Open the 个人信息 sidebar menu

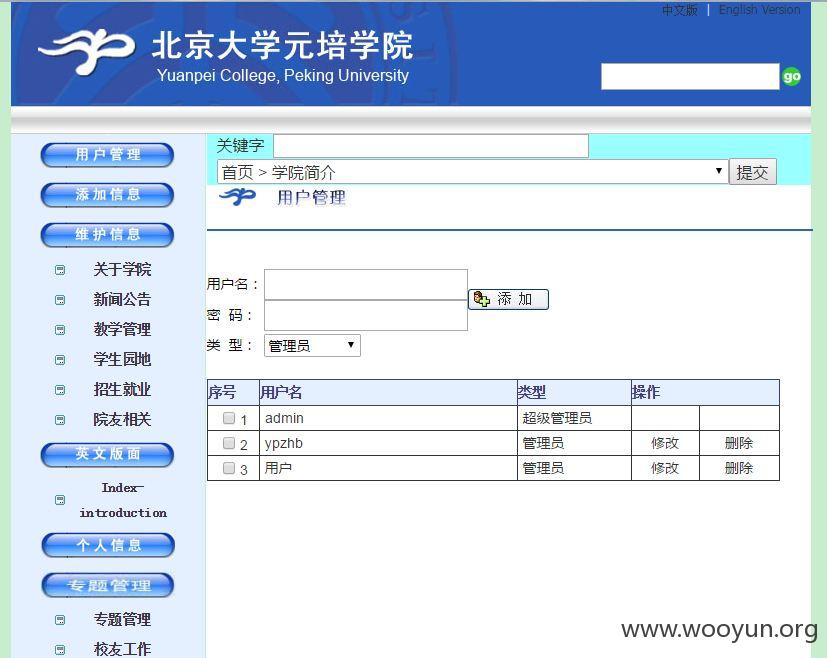coord(108,545)
